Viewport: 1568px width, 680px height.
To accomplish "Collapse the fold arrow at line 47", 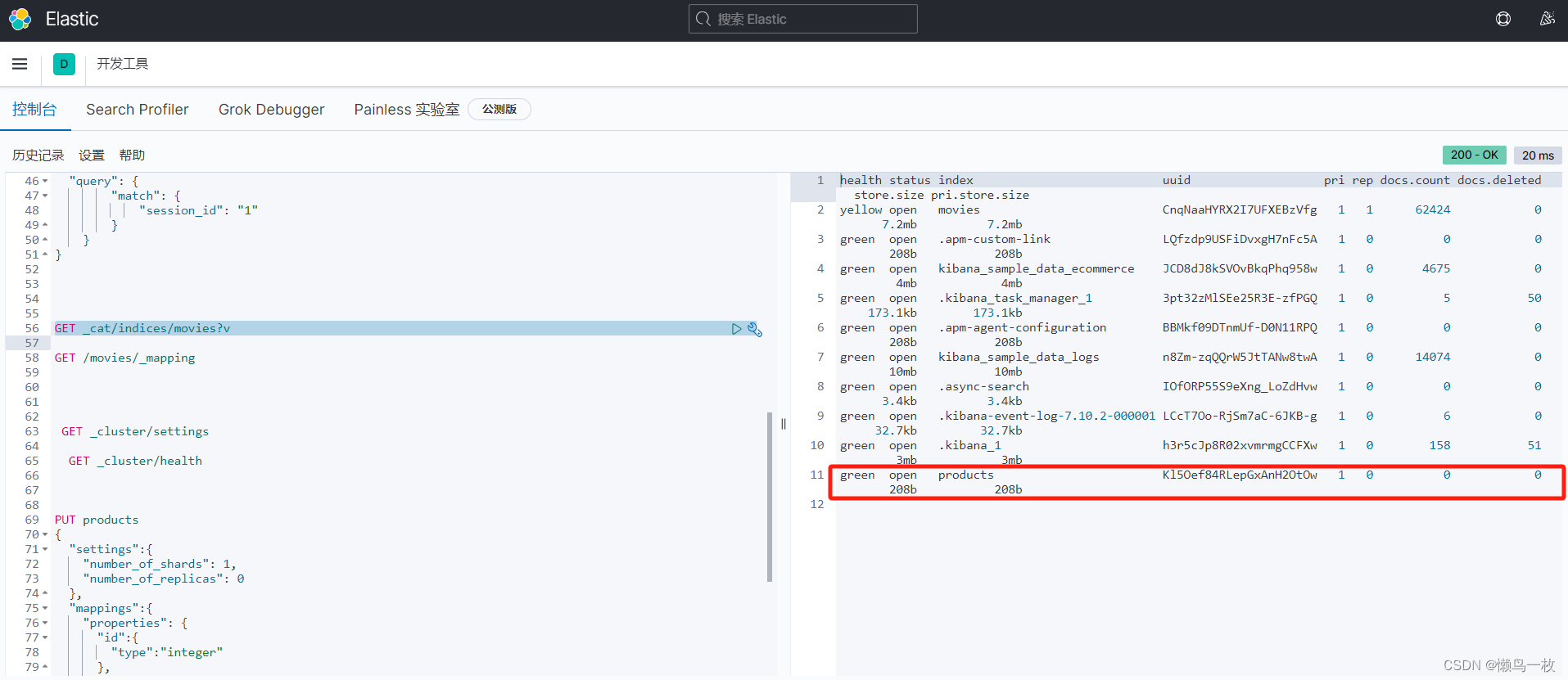I will pos(45,196).
